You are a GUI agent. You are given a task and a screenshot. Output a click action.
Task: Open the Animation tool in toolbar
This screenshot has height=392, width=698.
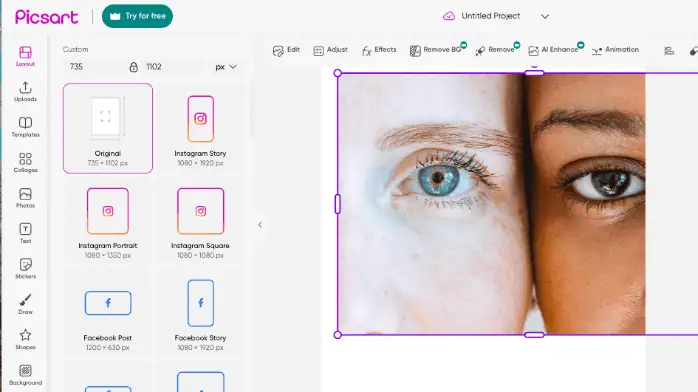(615, 50)
